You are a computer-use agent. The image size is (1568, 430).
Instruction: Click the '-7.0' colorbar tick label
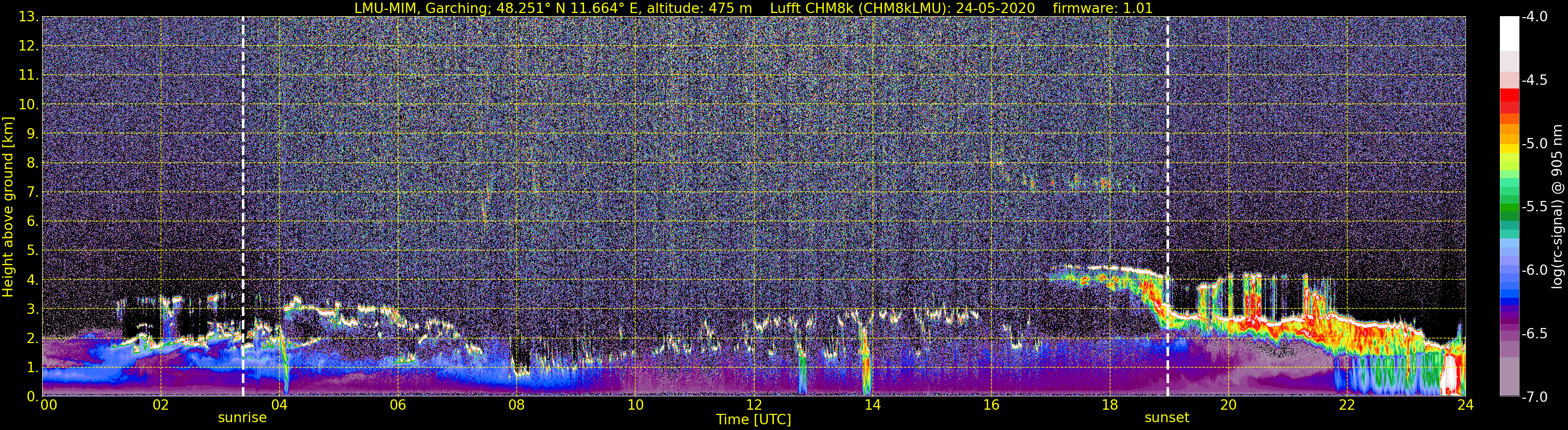1535,397
